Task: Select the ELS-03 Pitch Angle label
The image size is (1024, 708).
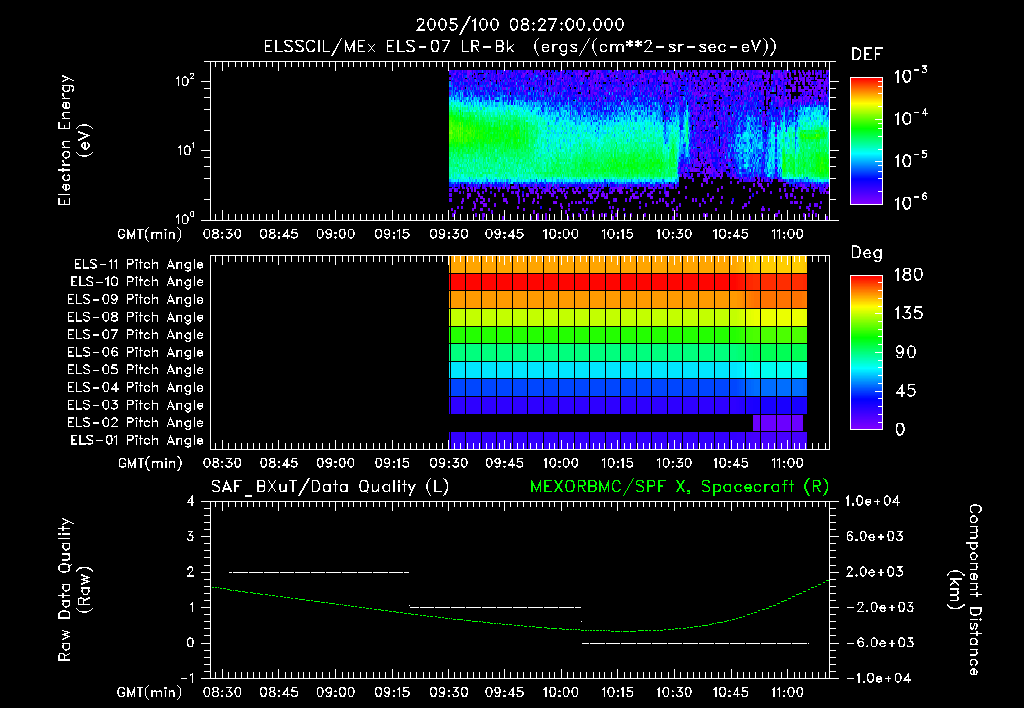Action: click(x=135, y=405)
